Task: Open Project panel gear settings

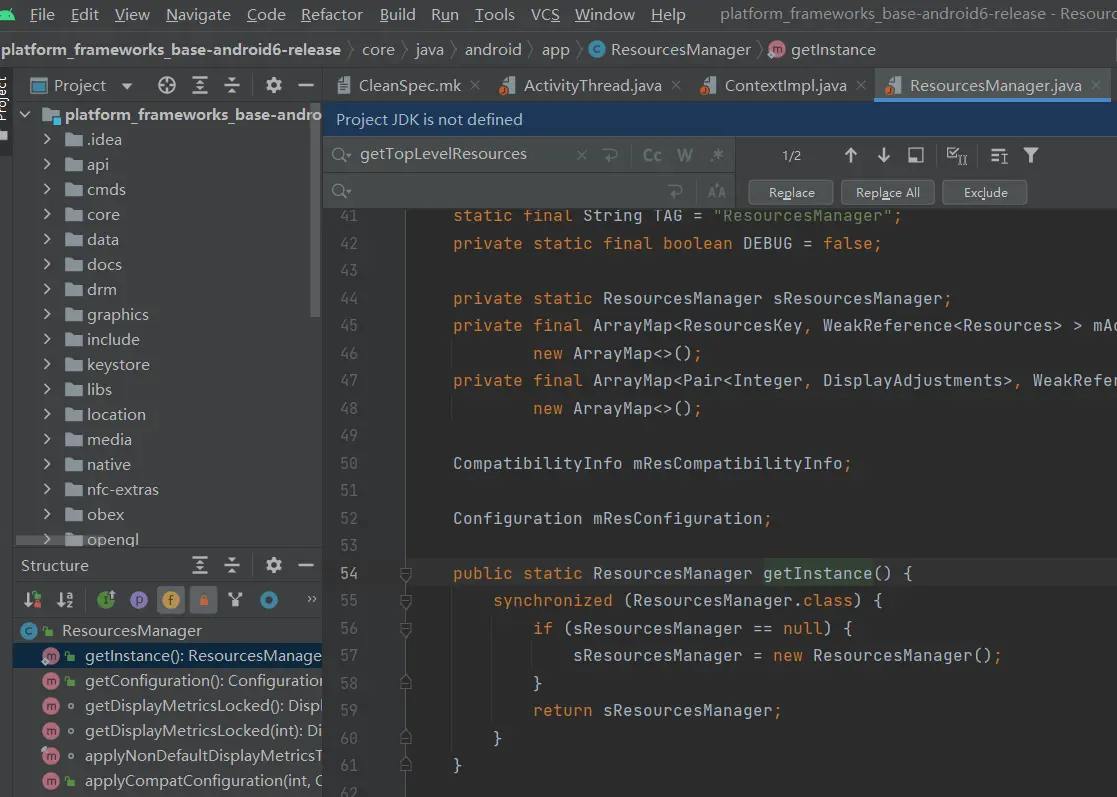Action: (274, 85)
